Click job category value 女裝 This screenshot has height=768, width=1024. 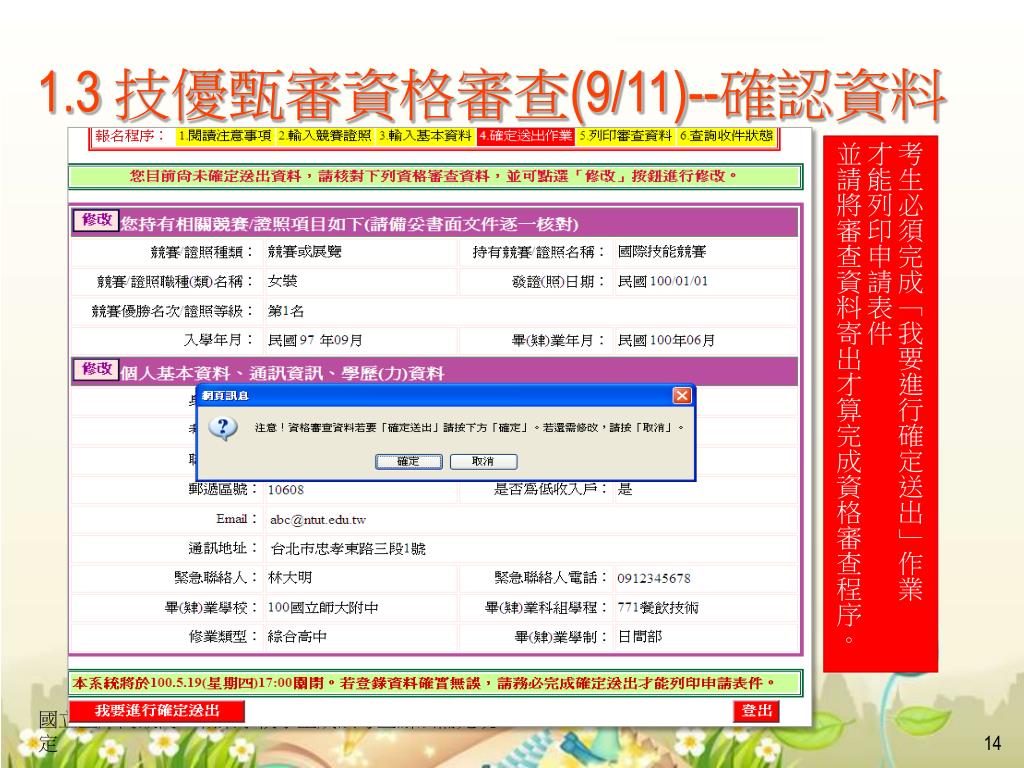[282, 281]
